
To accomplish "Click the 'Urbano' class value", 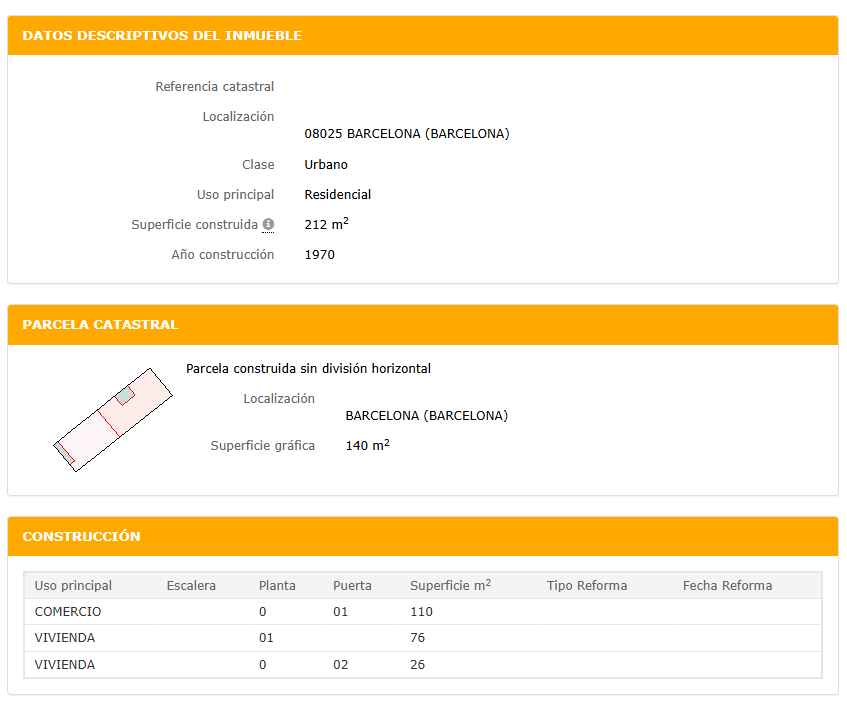I will click(326, 164).
